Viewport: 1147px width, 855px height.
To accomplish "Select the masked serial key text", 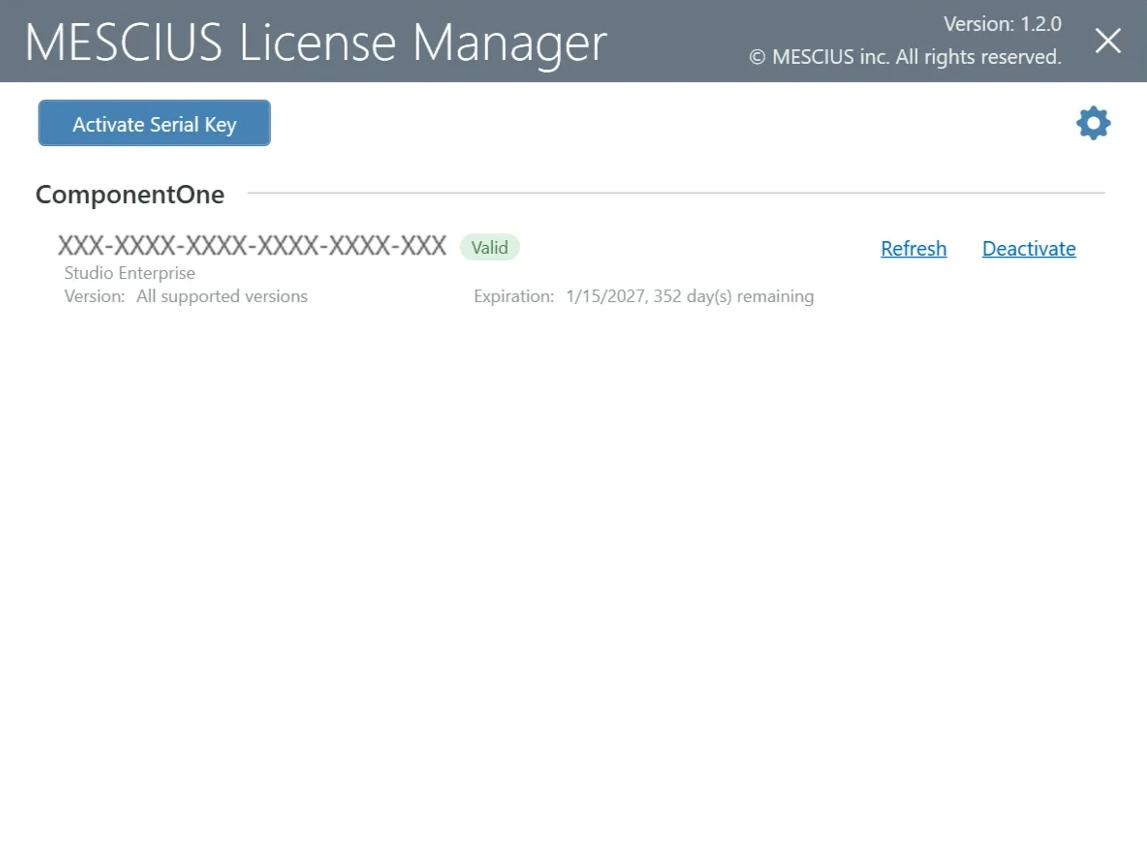I will click(252, 247).
